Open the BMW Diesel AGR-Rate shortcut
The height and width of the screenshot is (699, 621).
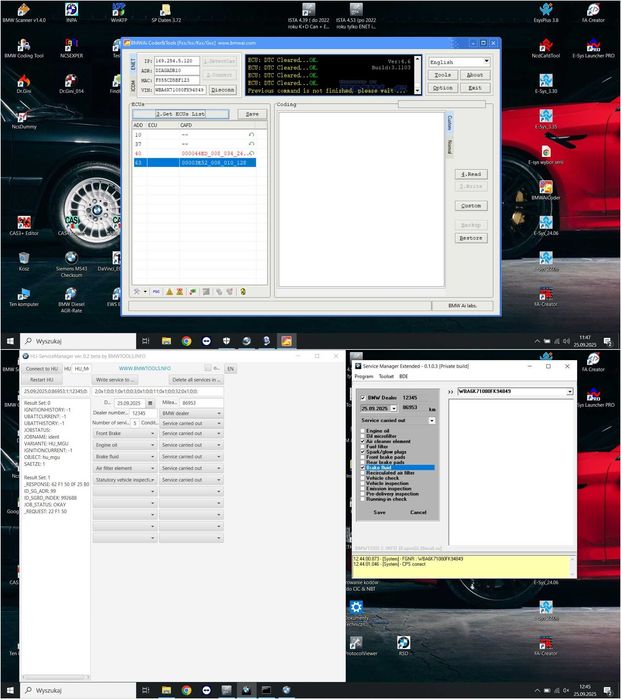pyautogui.click(x=71, y=300)
